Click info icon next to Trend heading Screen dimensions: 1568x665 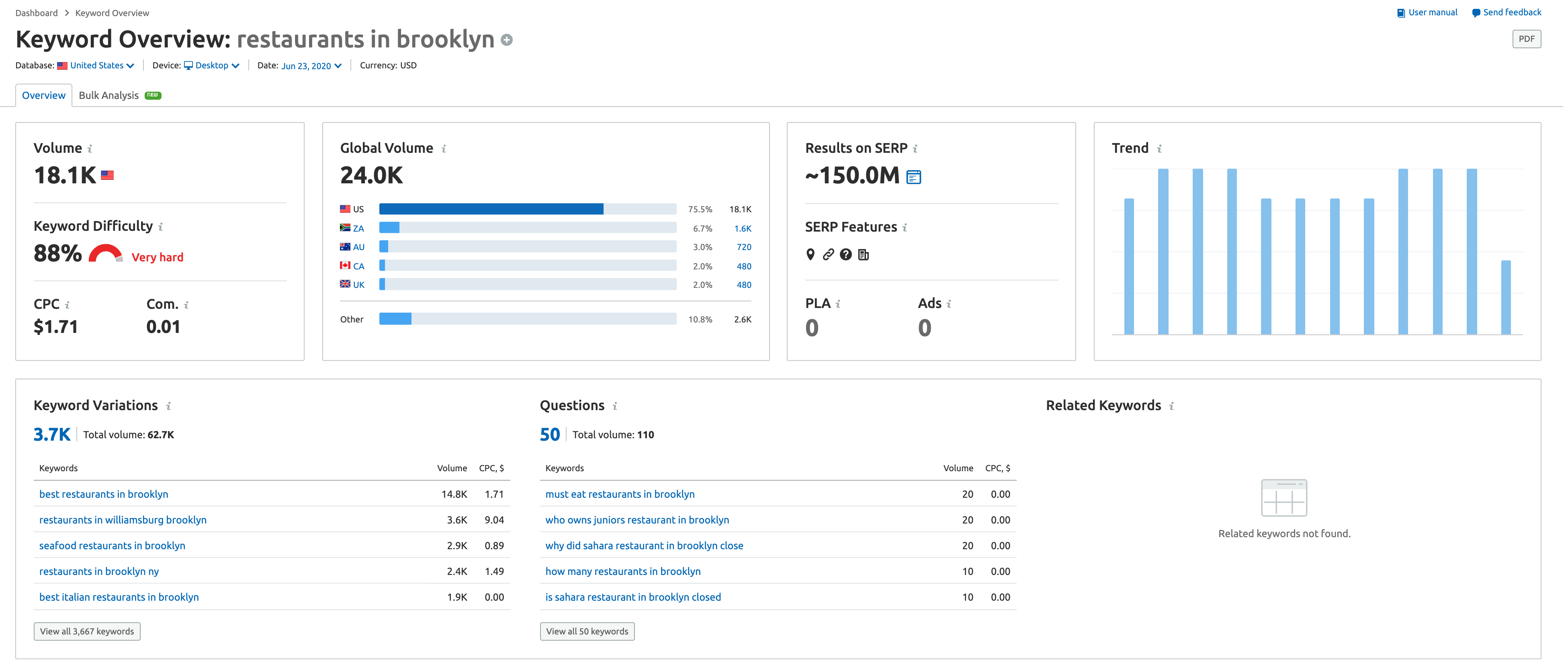[1160, 149]
